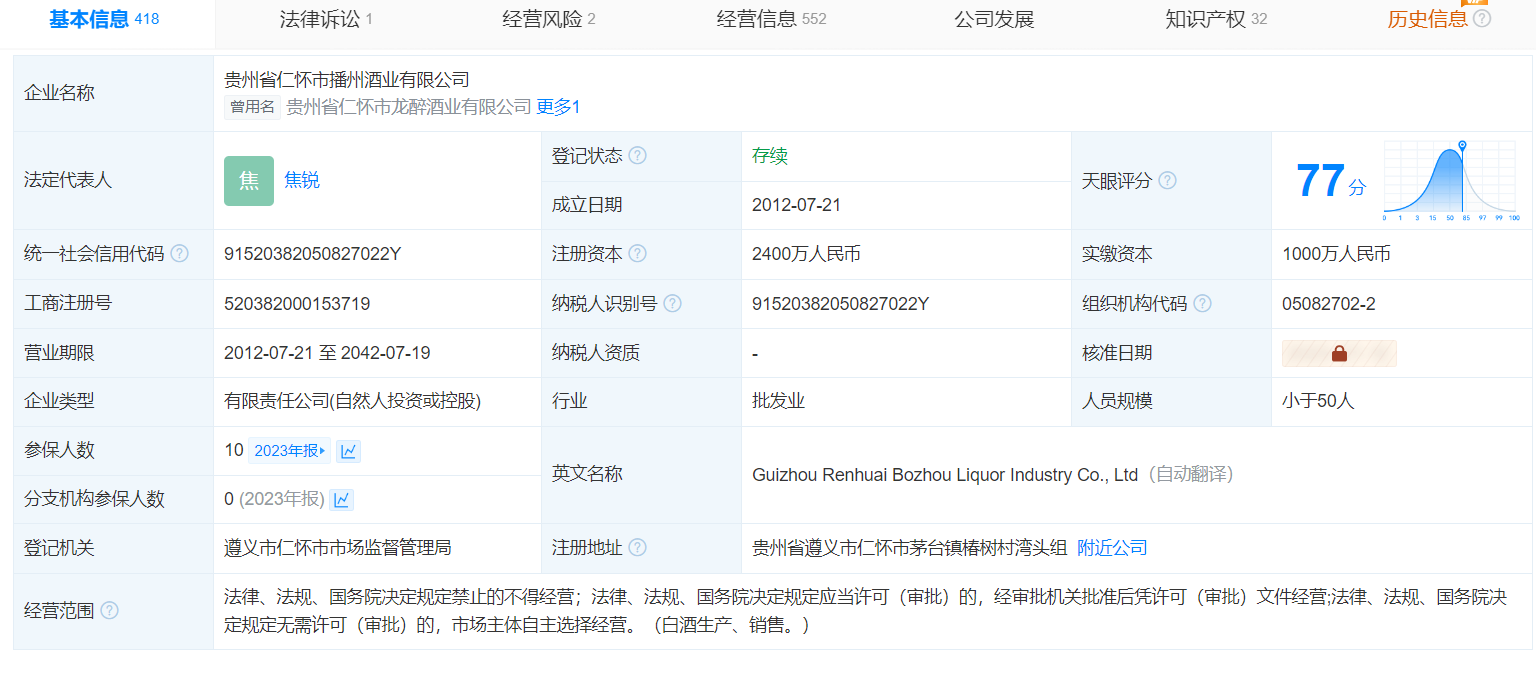Click the 经营范围 description text
The width and height of the screenshot is (1536, 680).
865,611
